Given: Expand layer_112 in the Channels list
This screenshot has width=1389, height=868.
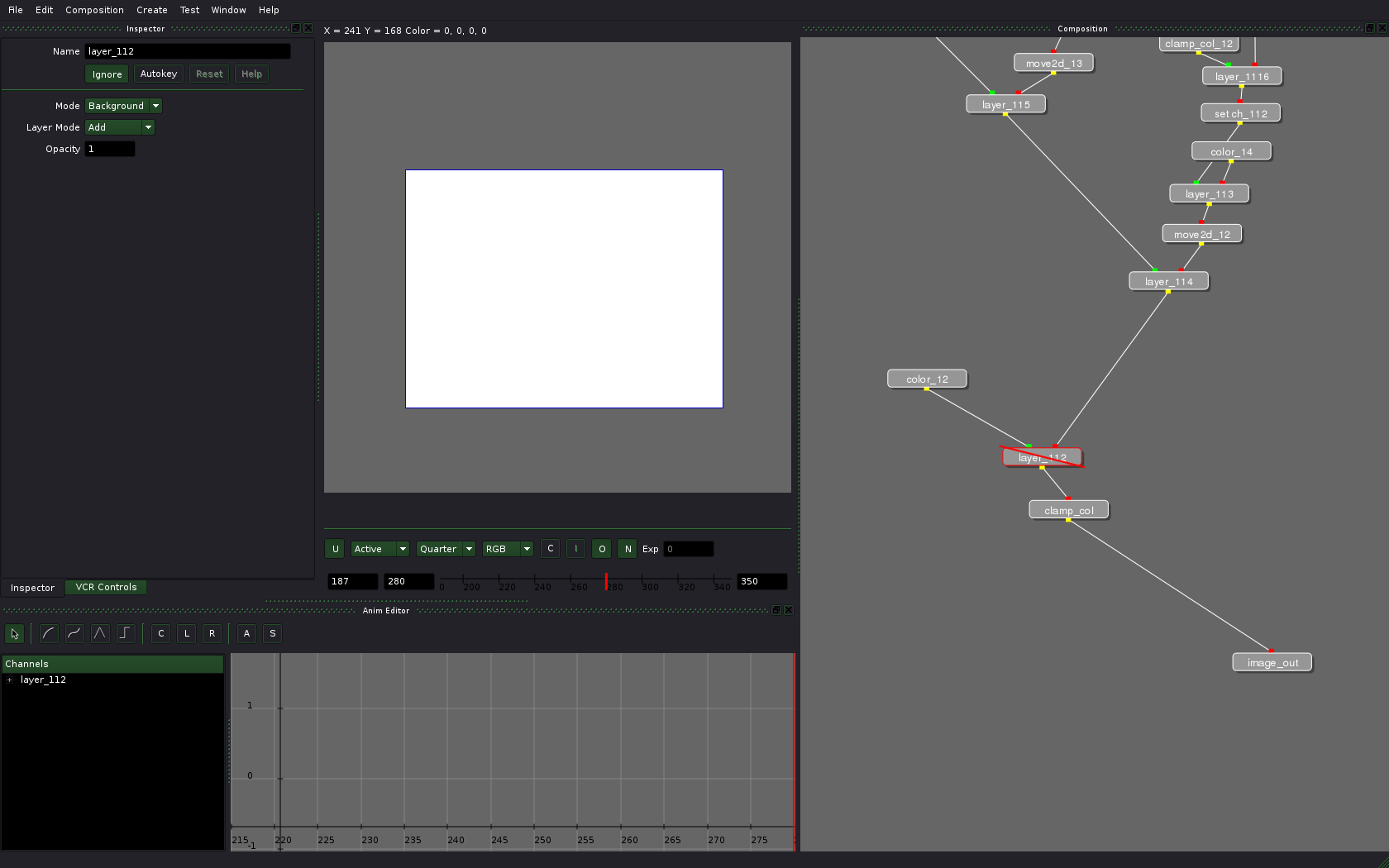Looking at the screenshot, I should pos(10,680).
